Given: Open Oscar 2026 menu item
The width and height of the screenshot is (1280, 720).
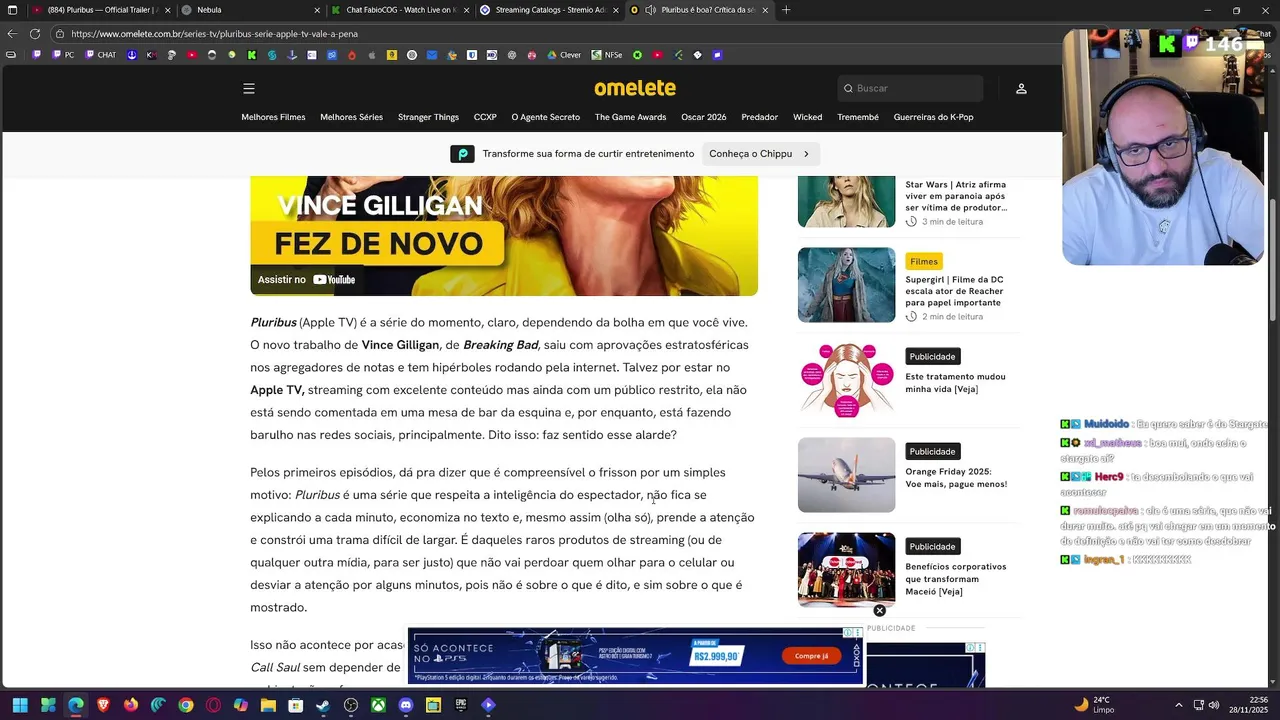Looking at the screenshot, I should point(704,117).
